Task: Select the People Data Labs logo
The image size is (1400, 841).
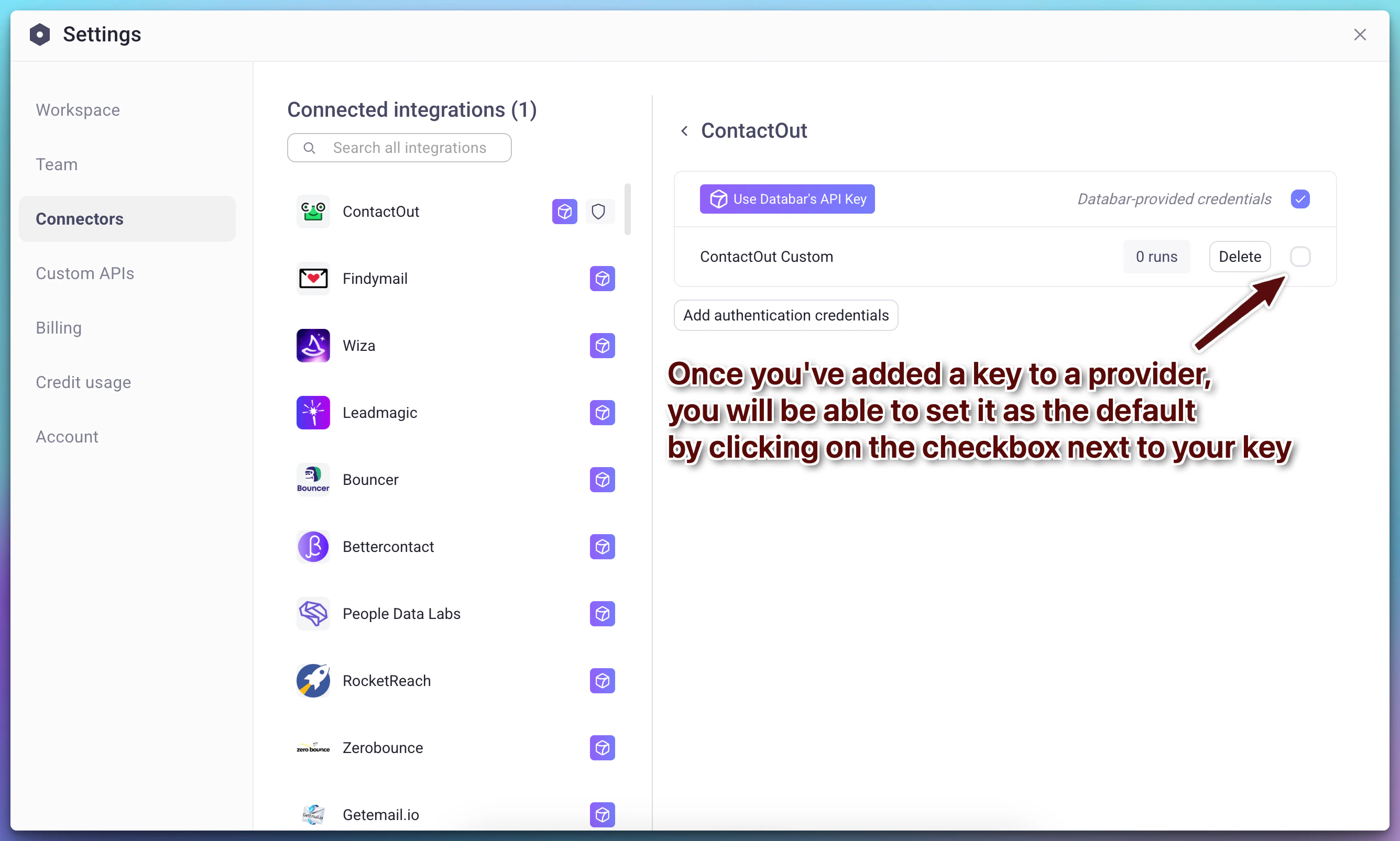Action: coord(313,614)
